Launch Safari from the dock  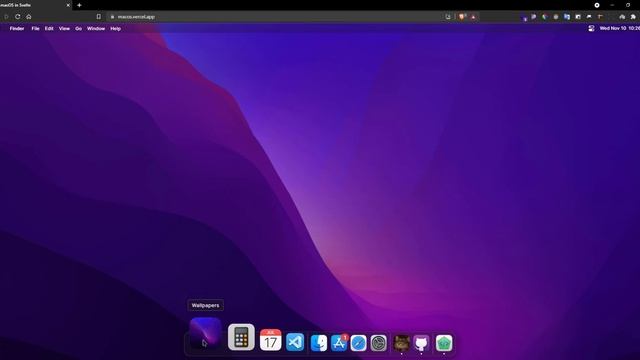[x=358, y=343]
